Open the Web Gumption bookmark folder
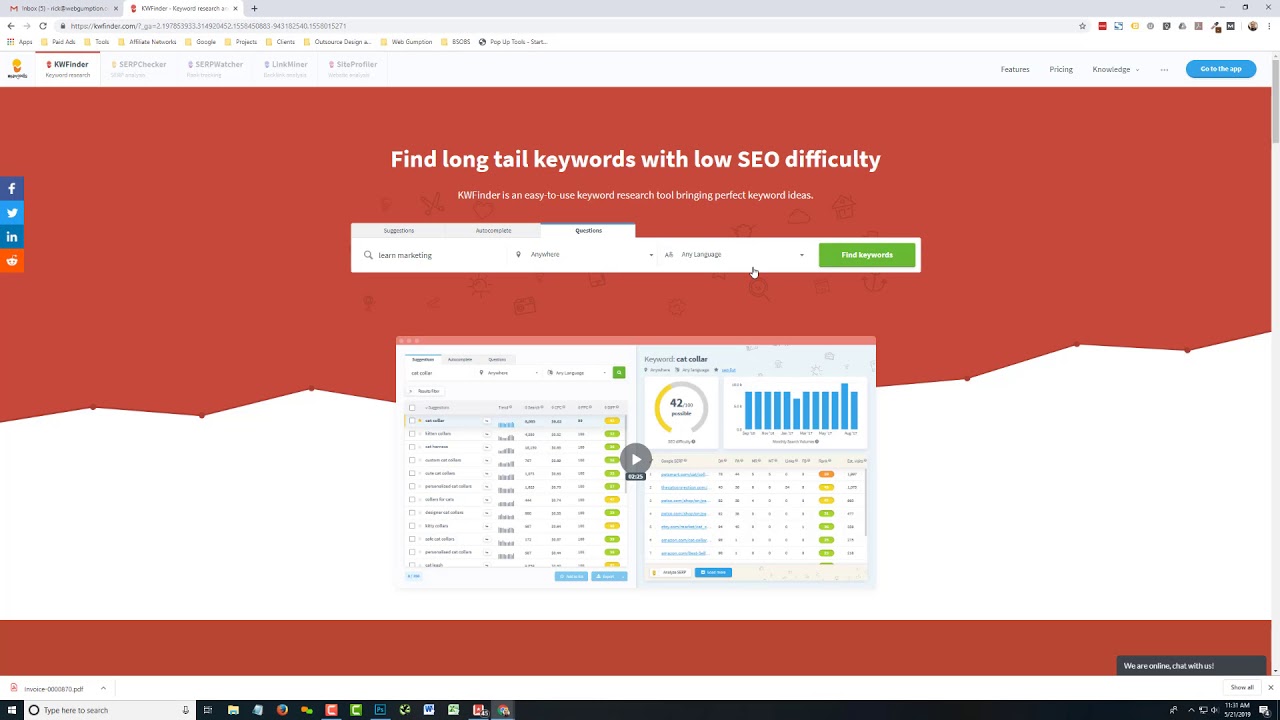The width and height of the screenshot is (1280, 720). (406, 42)
